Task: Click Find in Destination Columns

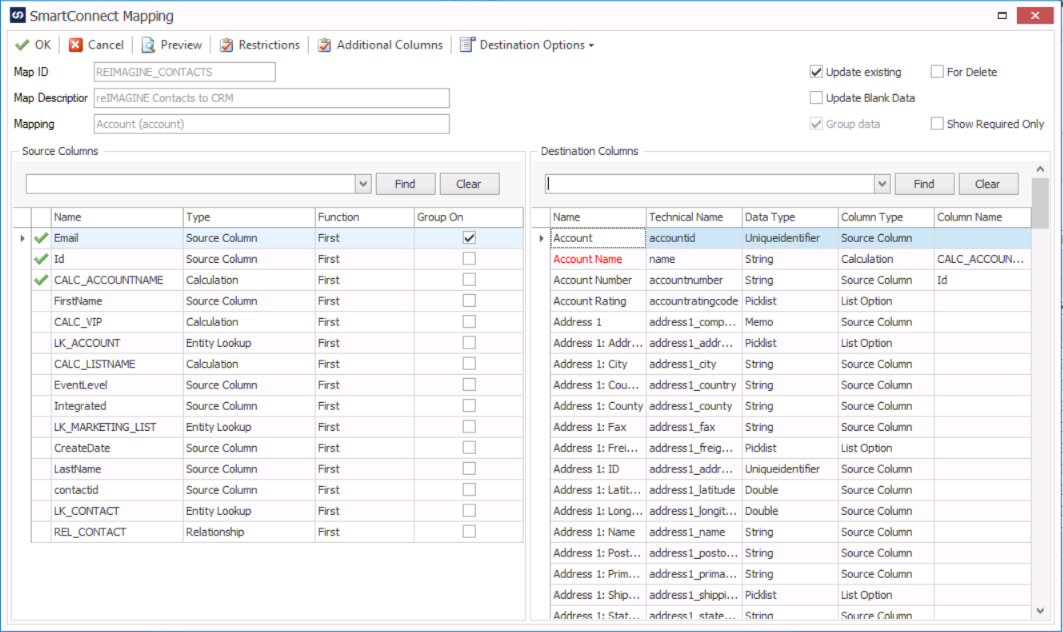Action: (x=924, y=184)
